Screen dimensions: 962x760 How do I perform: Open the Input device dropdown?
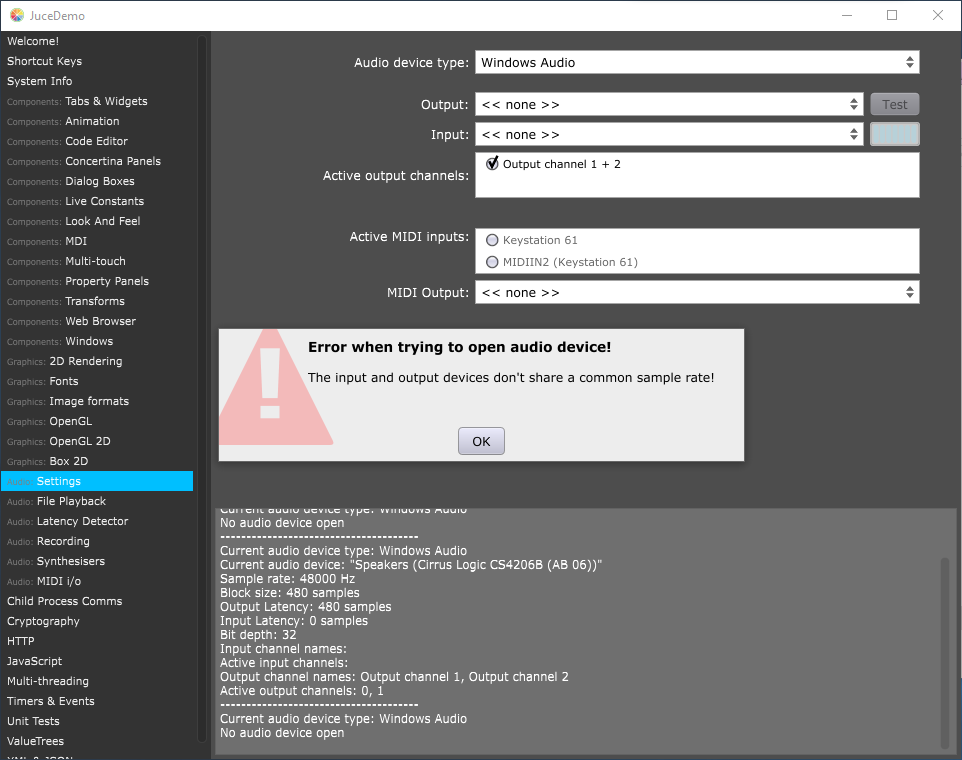point(668,134)
